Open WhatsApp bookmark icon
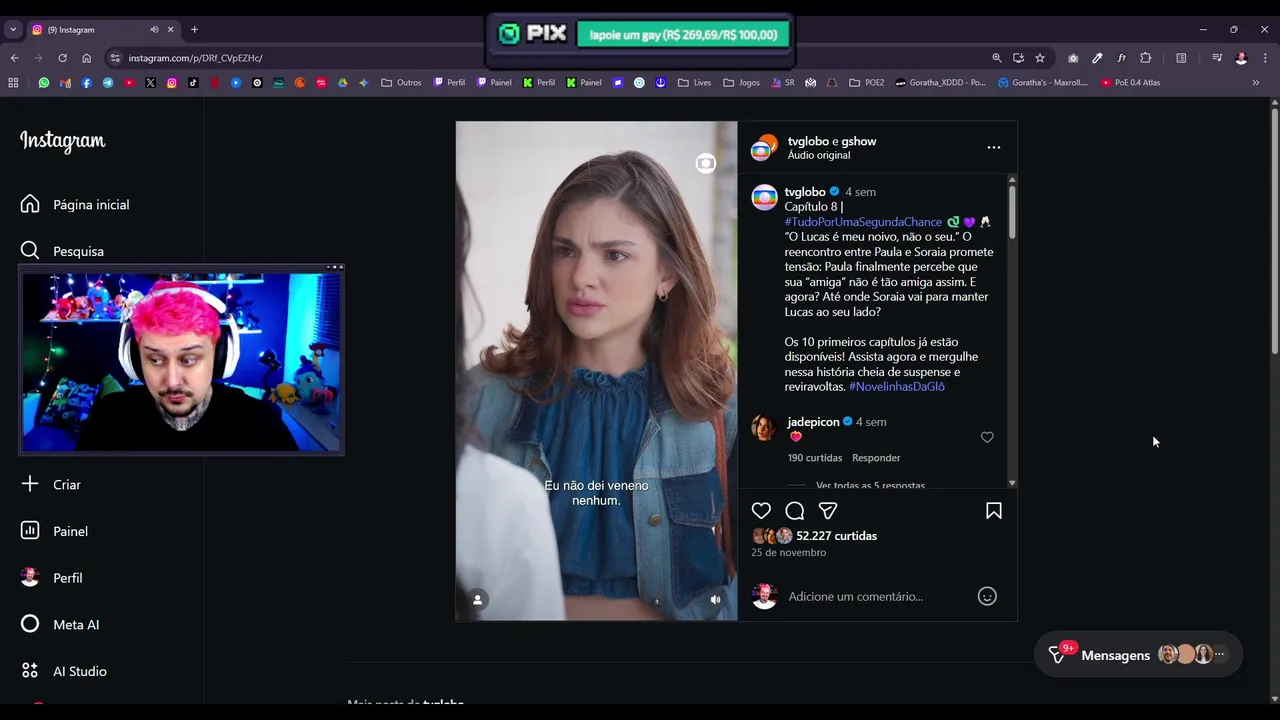Viewport: 1280px width, 720px height. tap(44, 83)
